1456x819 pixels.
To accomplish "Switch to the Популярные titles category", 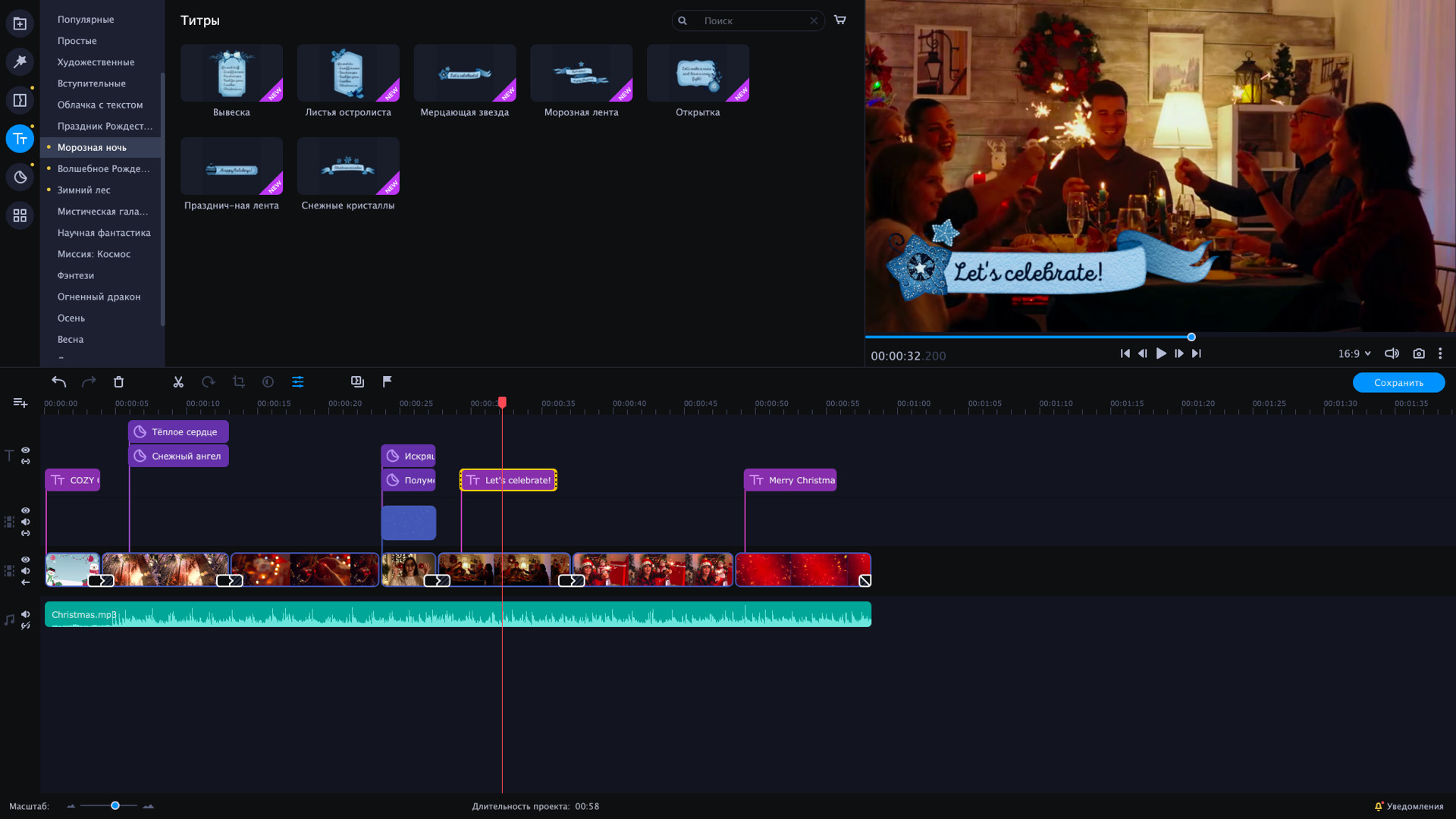I will coord(86,19).
